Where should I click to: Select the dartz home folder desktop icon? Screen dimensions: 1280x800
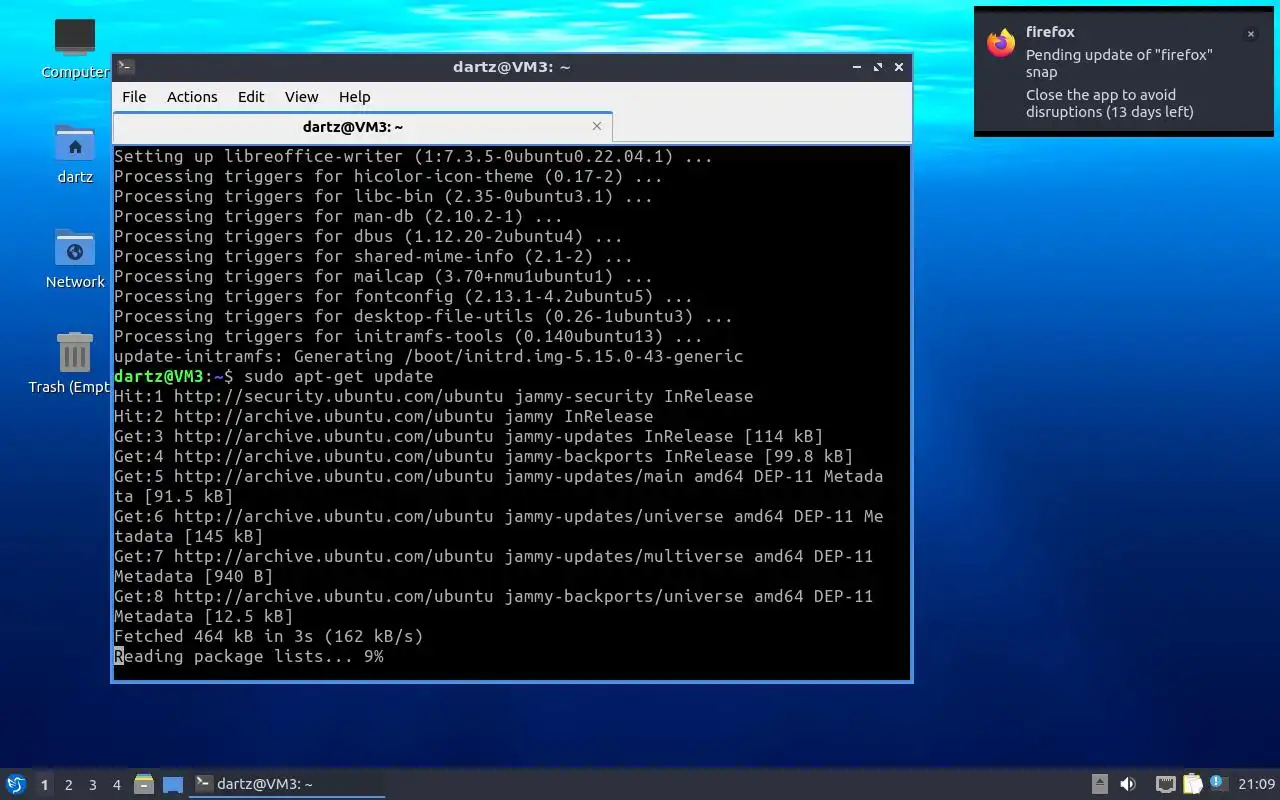[x=75, y=154]
